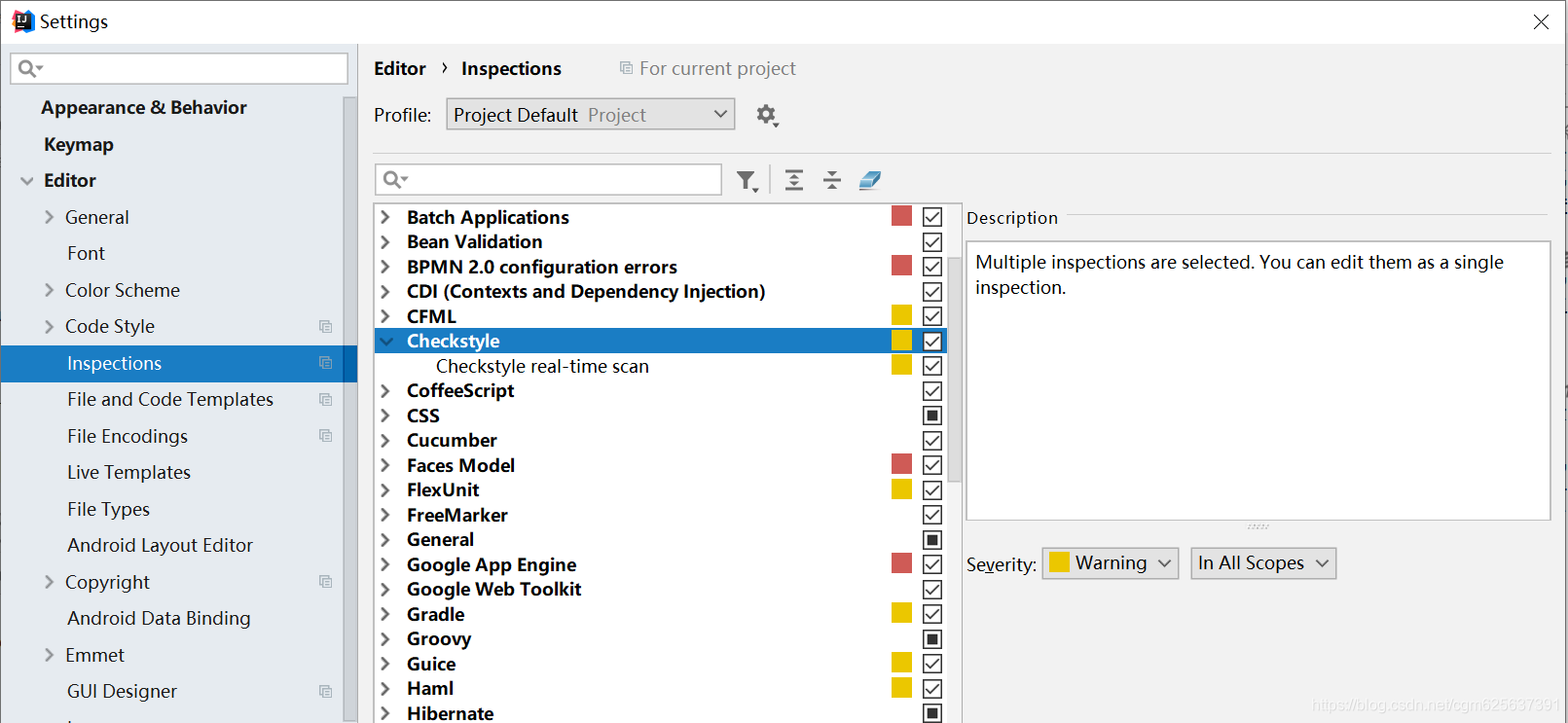1568x723 pixels.
Task: Click red severity swatch for Batch Applications
Action: click(x=902, y=216)
